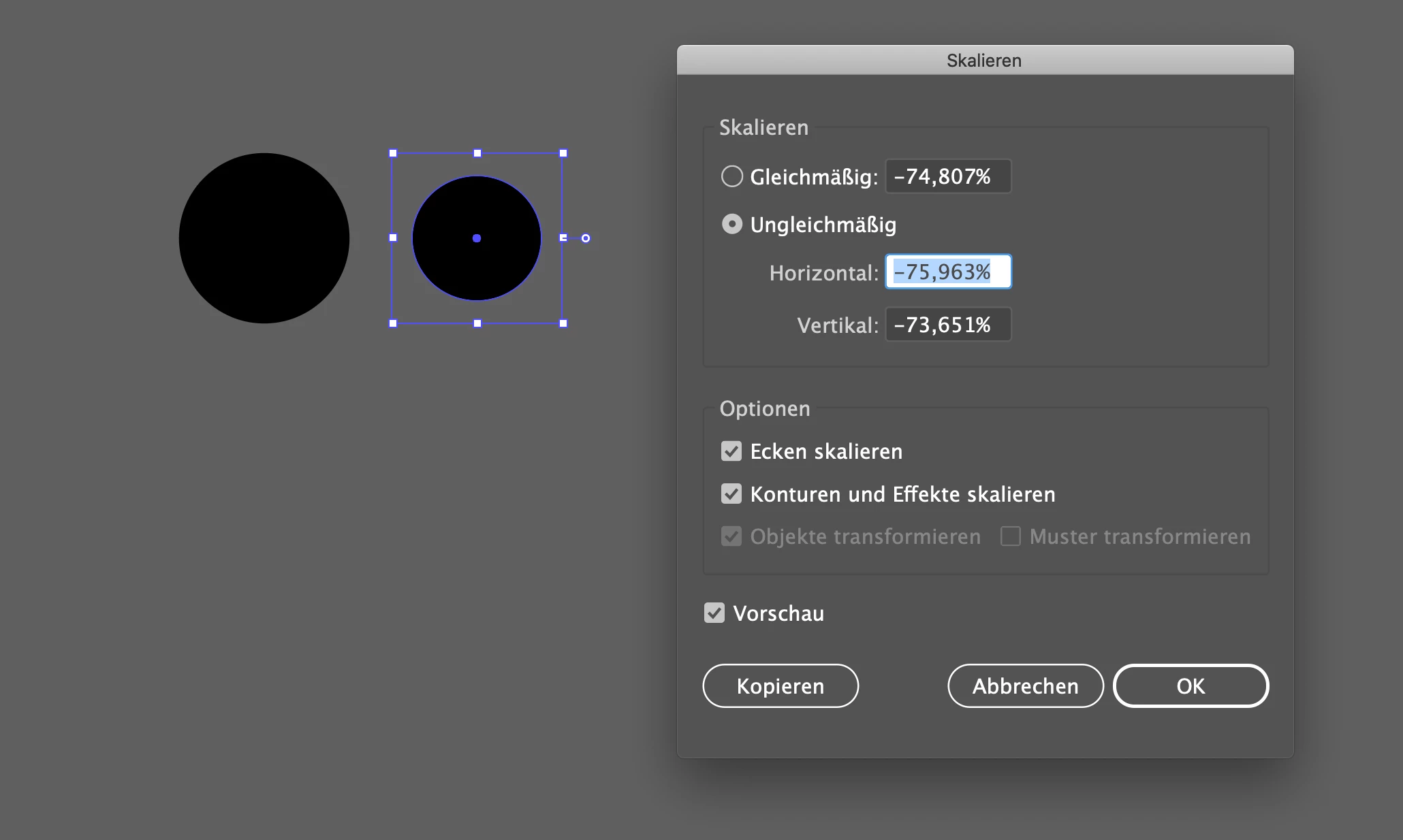Click the top-middle bounding box handle
The height and width of the screenshot is (840, 1403).
[477, 154]
